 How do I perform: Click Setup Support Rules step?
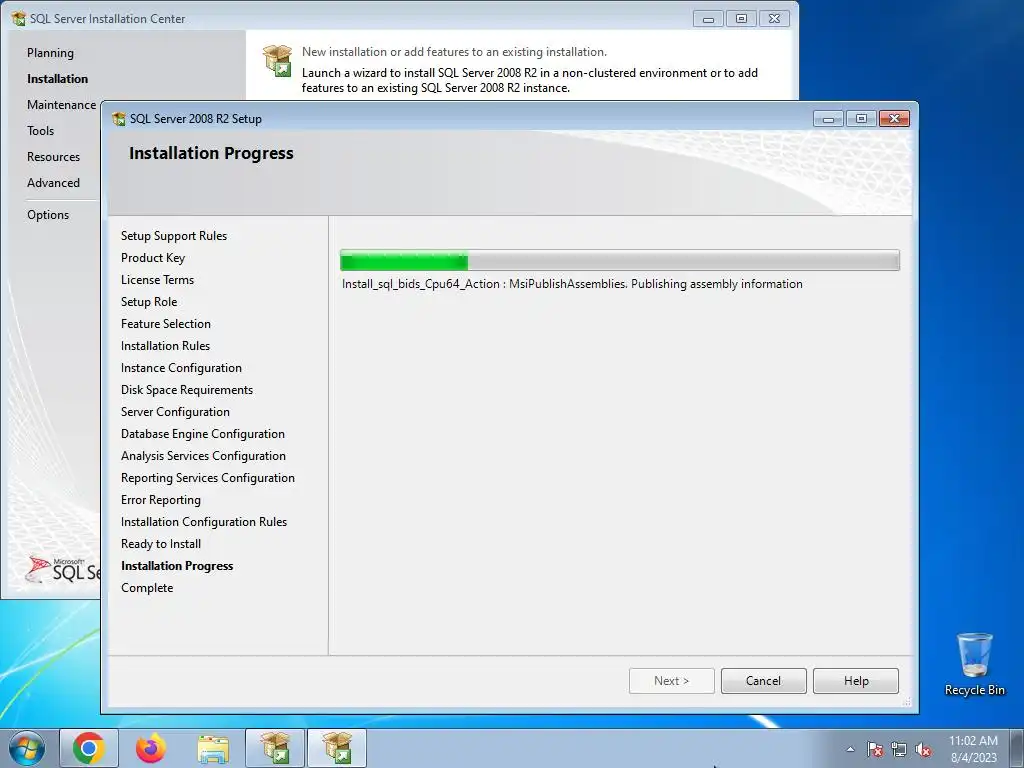[174, 236]
